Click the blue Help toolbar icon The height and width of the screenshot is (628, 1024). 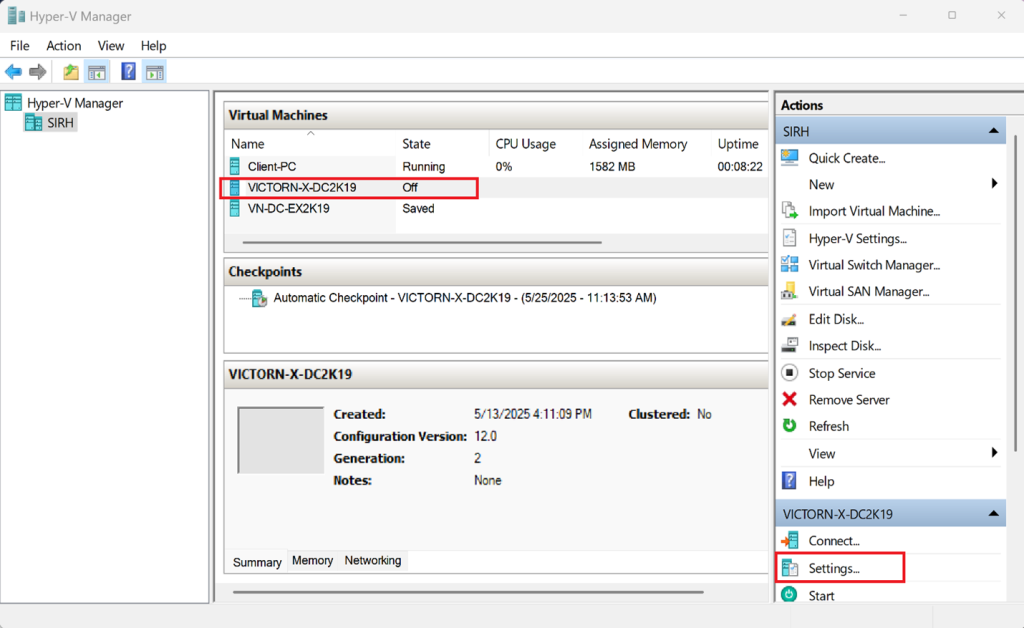(128, 71)
